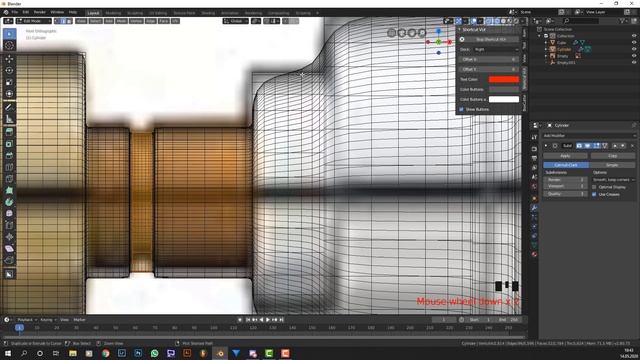Image resolution: width=640 pixels, height=360 pixels.
Task: Choose the Catmull-Clark subdivision type
Action: click(x=566, y=165)
